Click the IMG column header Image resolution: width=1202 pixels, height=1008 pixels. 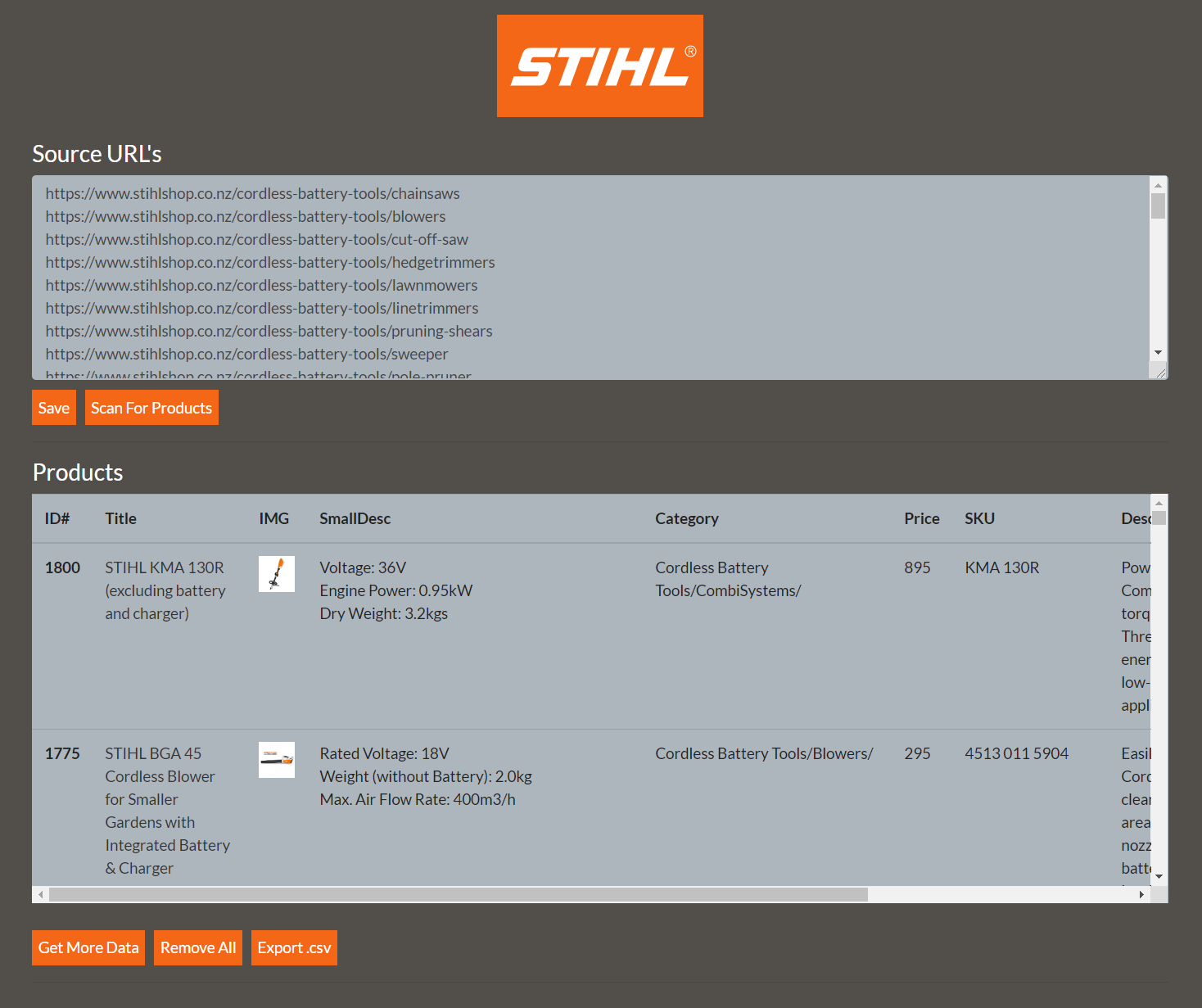pos(273,518)
